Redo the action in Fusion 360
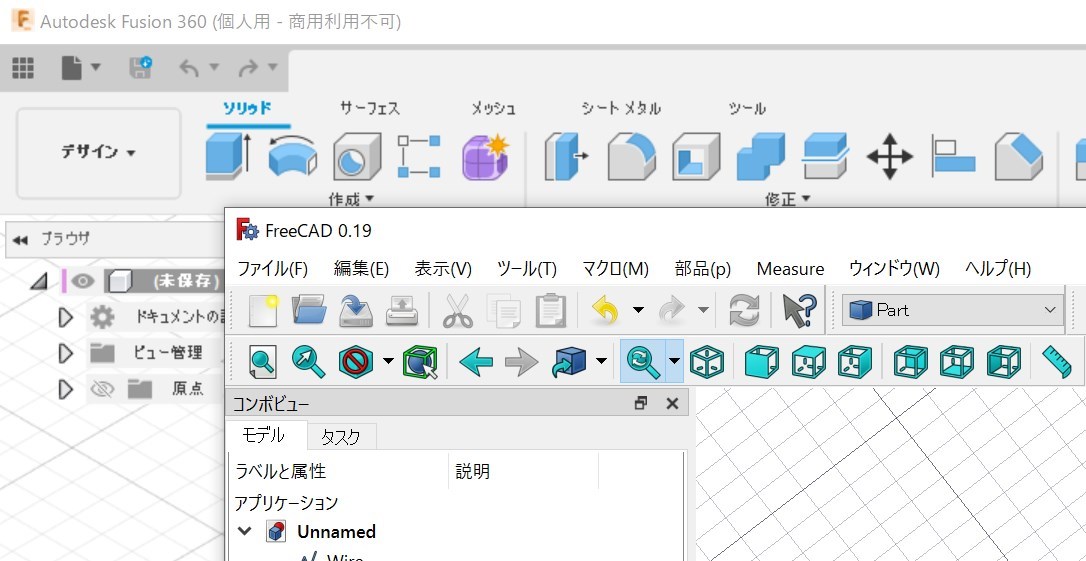1086x561 pixels. point(248,68)
